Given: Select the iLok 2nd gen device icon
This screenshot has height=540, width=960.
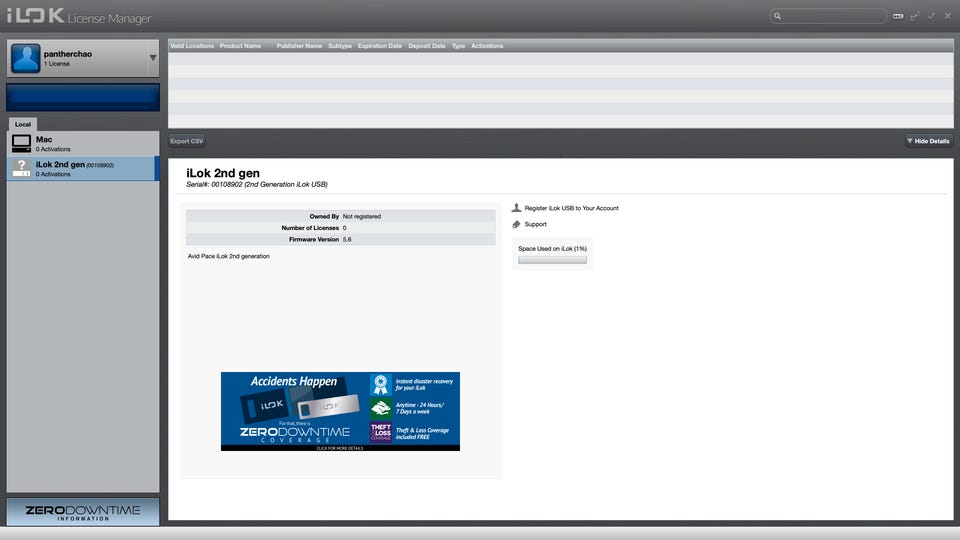Looking at the screenshot, I should (x=22, y=168).
